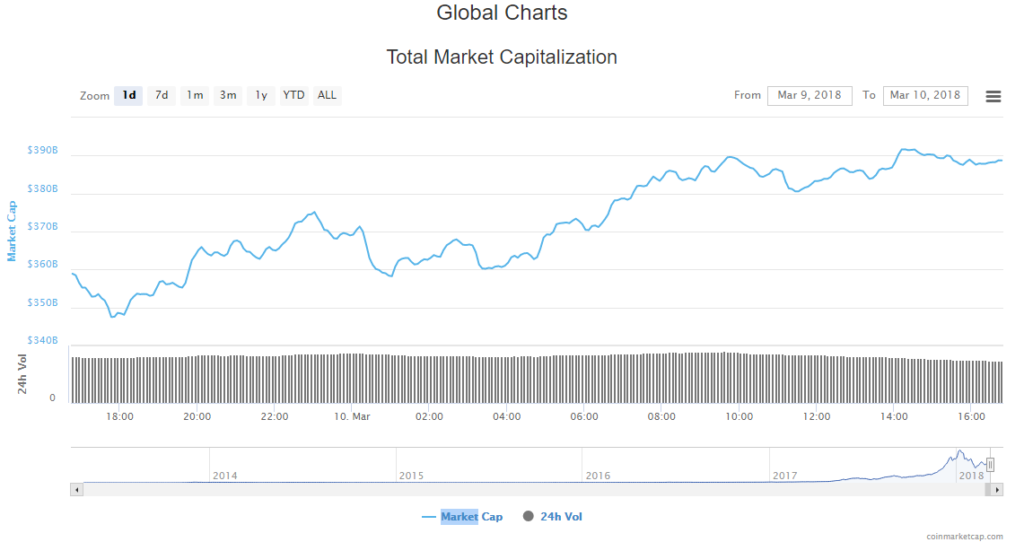This screenshot has height=542, width=1024.
Task: Open the coinmarketcap.com credit link
Action: point(969,536)
